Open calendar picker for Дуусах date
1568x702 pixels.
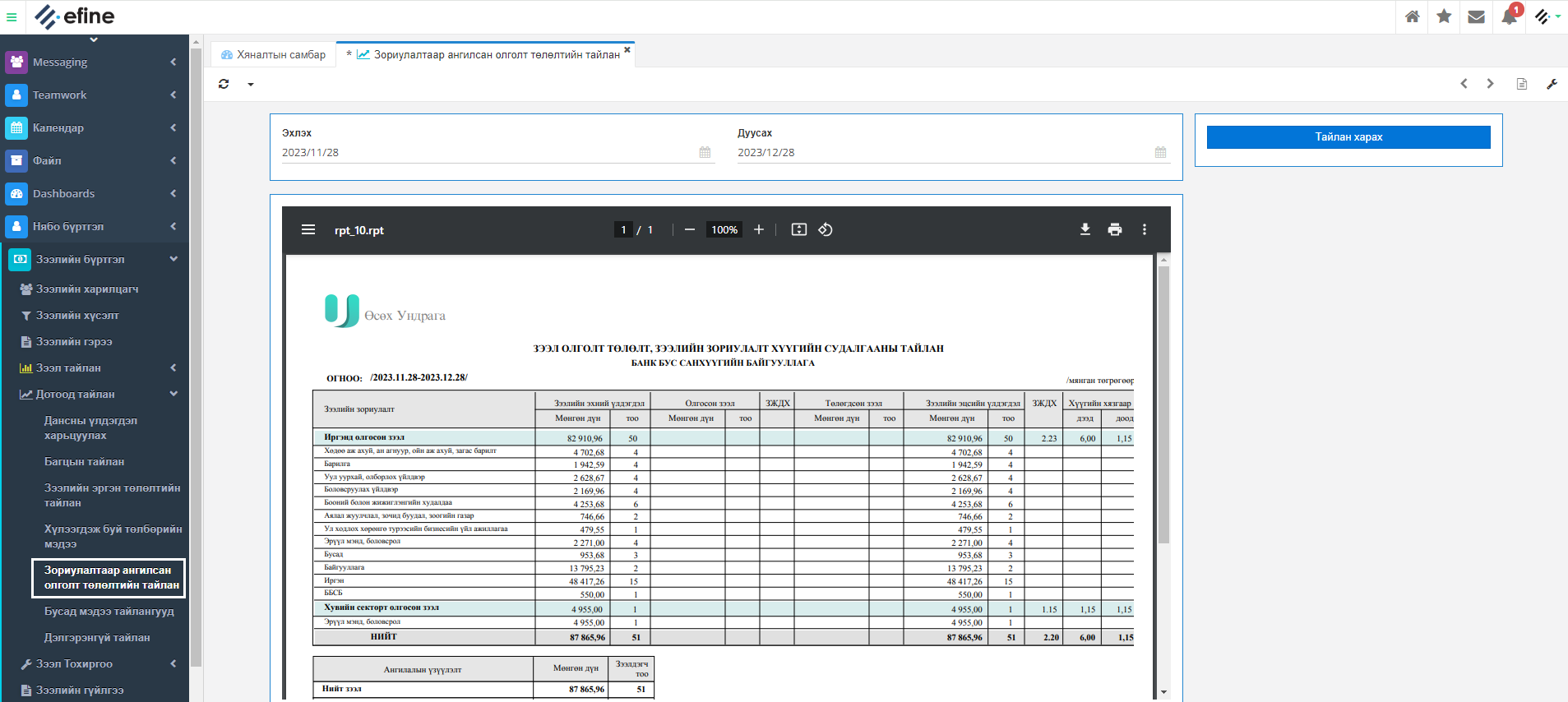tap(1160, 152)
